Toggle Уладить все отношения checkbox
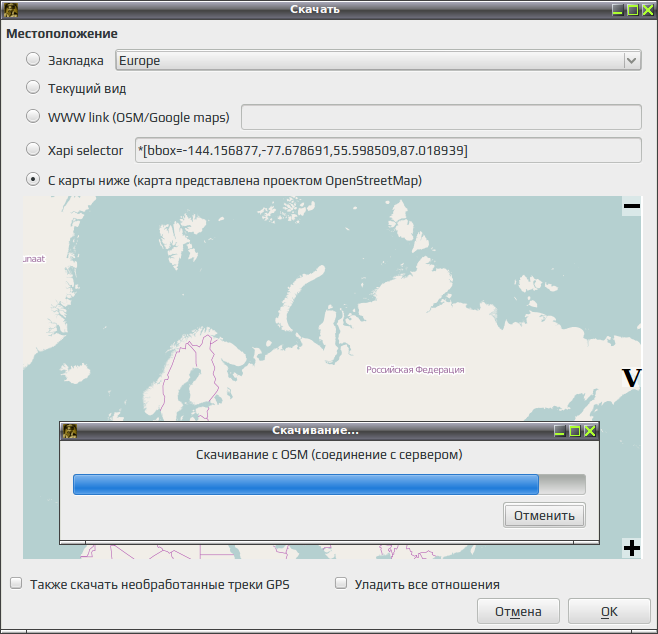Viewport: 658px width, 634px height. coord(341,583)
